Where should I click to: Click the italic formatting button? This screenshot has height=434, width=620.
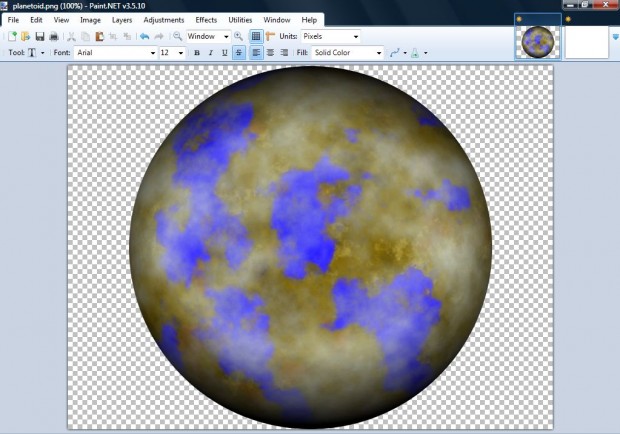pos(211,52)
